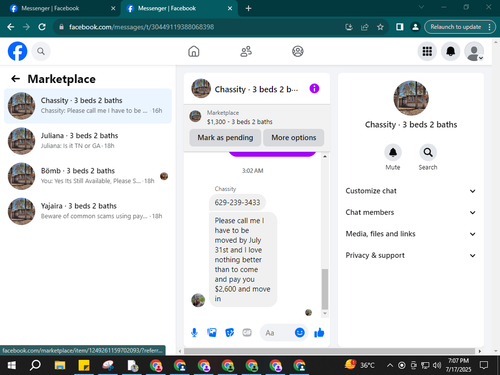Click the address bar URL
Screen dimensions: 500x375
(x=142, y=27)
